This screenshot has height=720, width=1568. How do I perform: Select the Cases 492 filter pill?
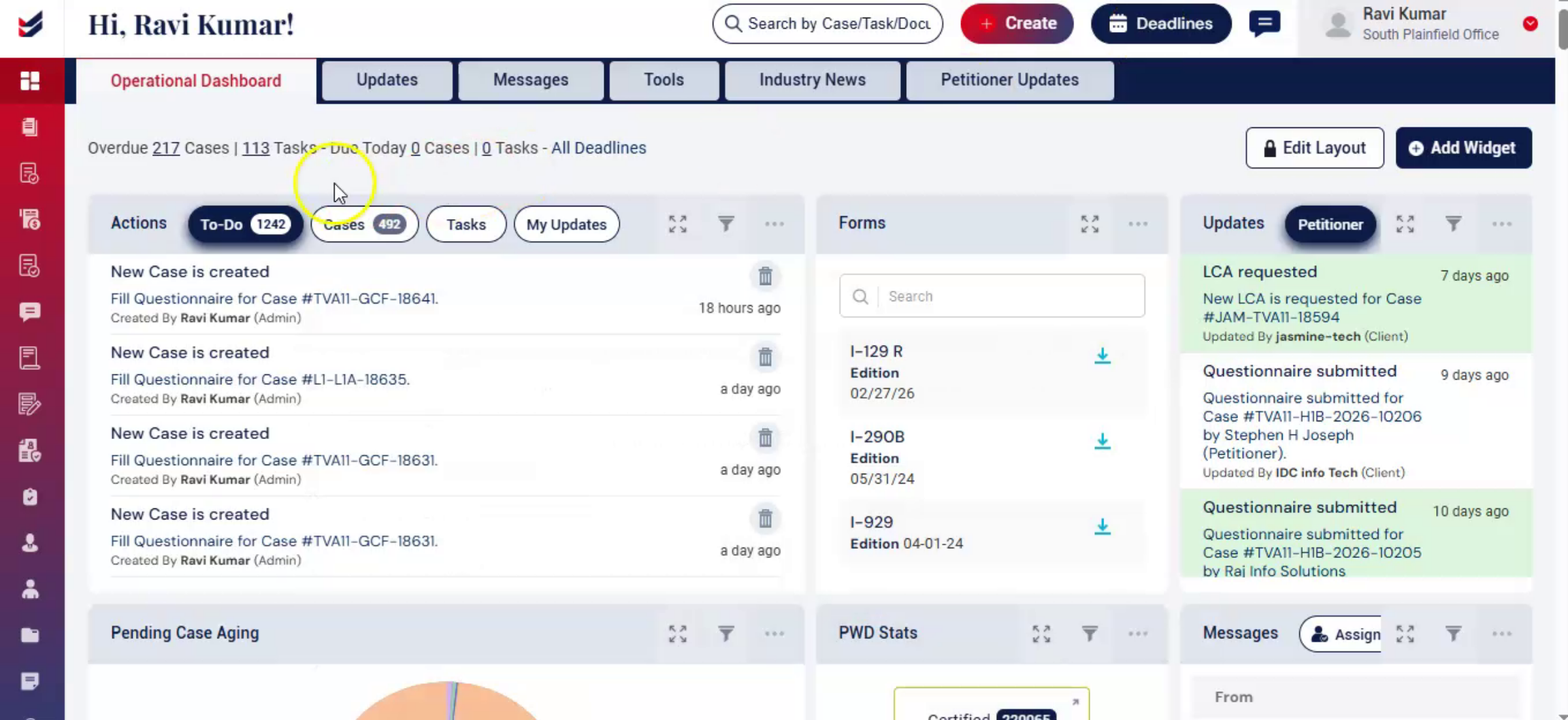coord(365,225)
